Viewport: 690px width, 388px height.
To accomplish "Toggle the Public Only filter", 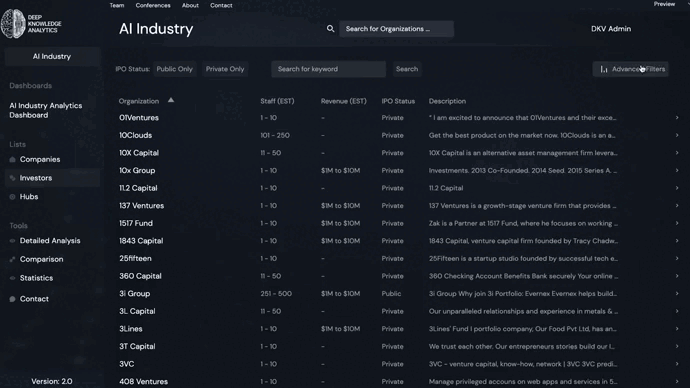I will pos(175,69).
